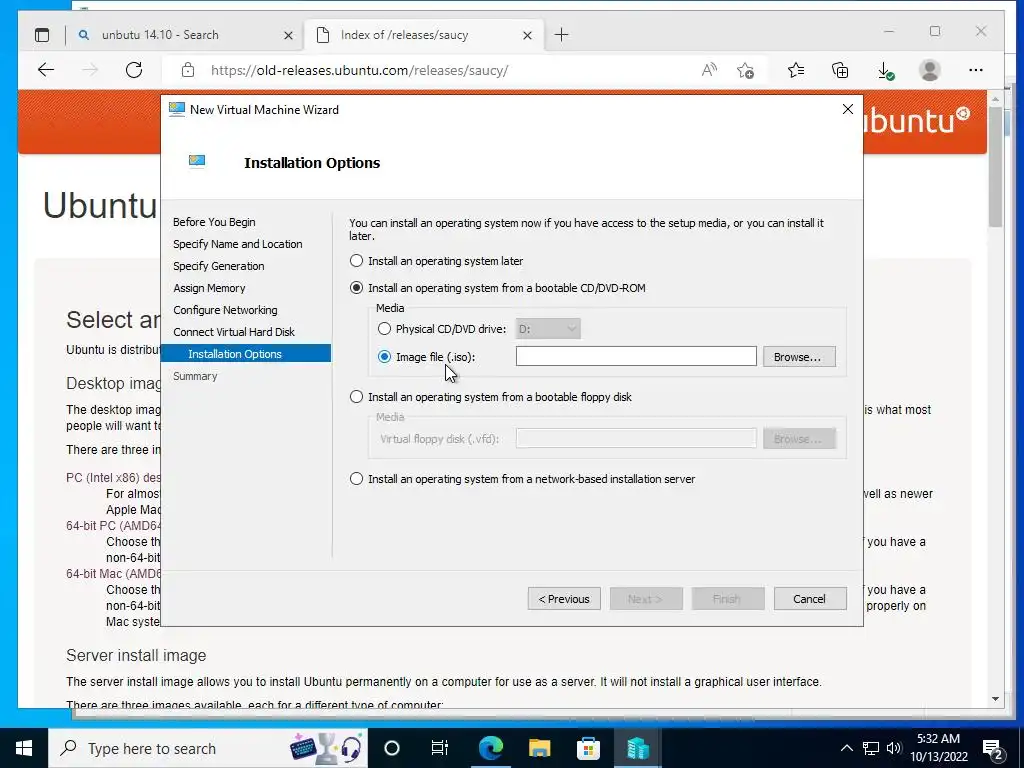View site info lock icon in address bar
This screenshot has width=1024, height=768.
point(188,70)
